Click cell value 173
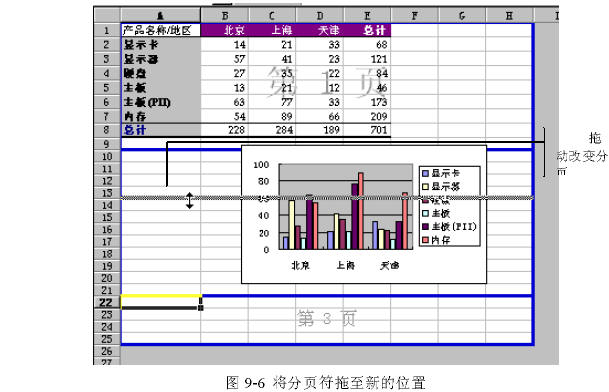609x392 pixels. click(x=378, y=102)
